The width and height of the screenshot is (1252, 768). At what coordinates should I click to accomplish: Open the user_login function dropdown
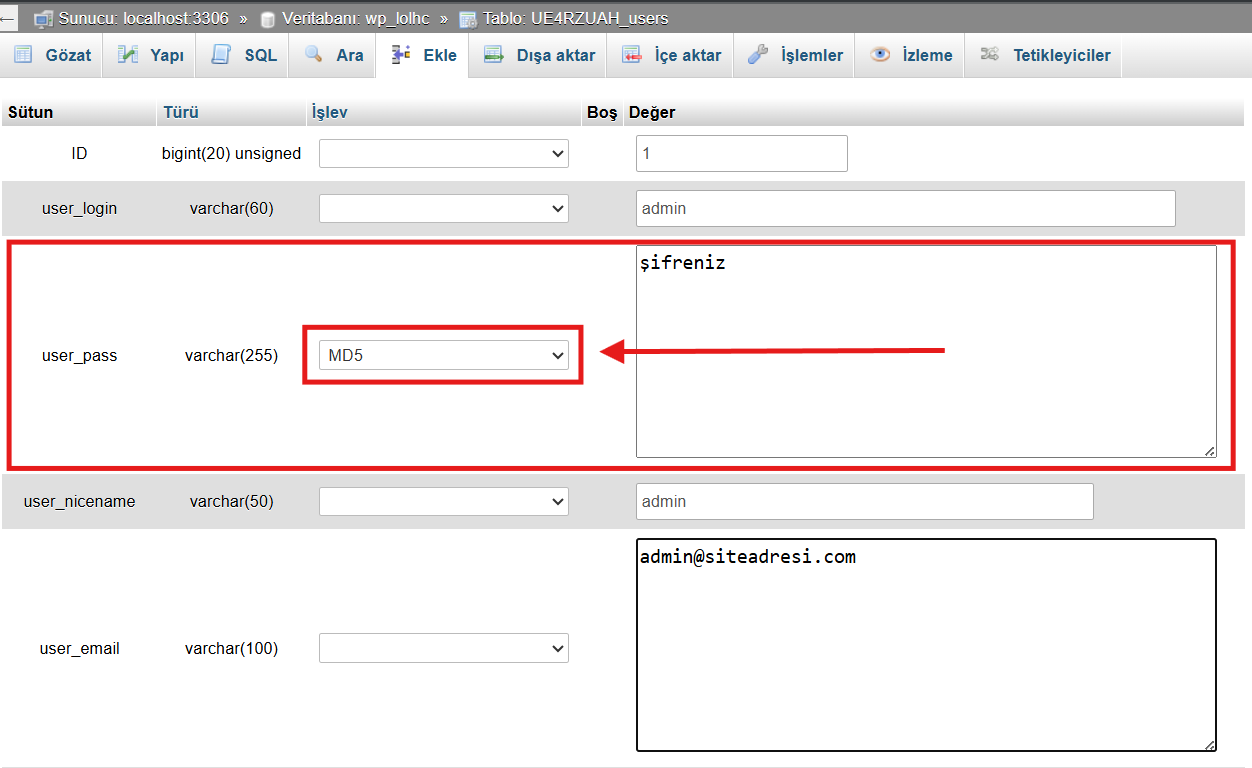tap(443, 209)
